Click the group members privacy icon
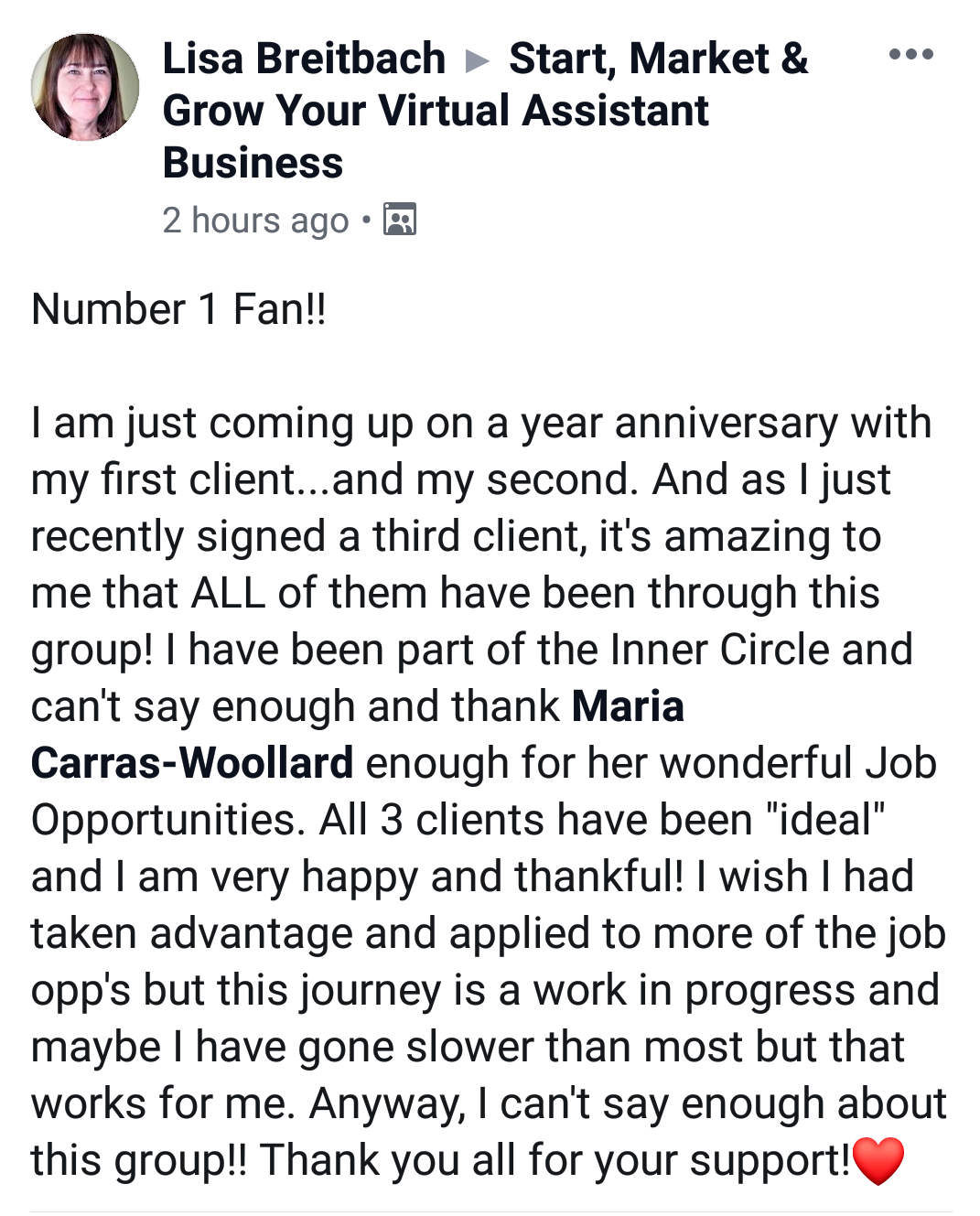Screen dimensions: 980x1216 coord(400,221)
